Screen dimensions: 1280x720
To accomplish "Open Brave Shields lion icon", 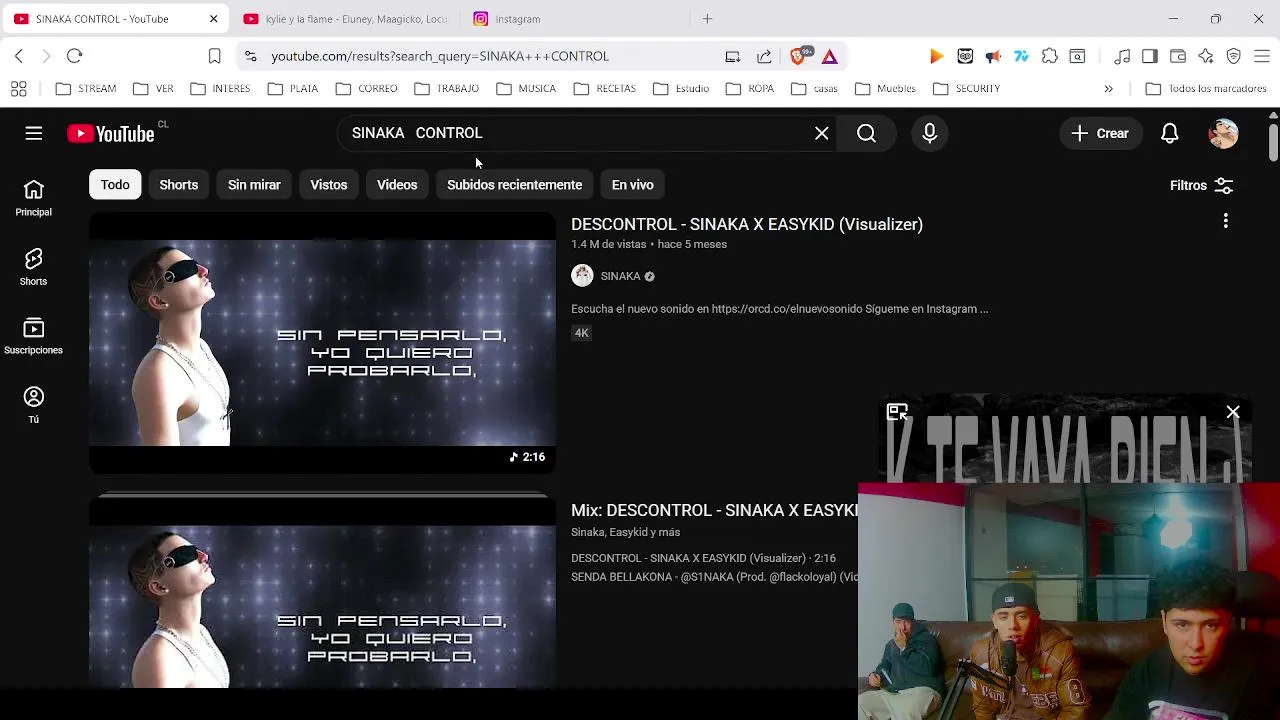I will point(799,56).
